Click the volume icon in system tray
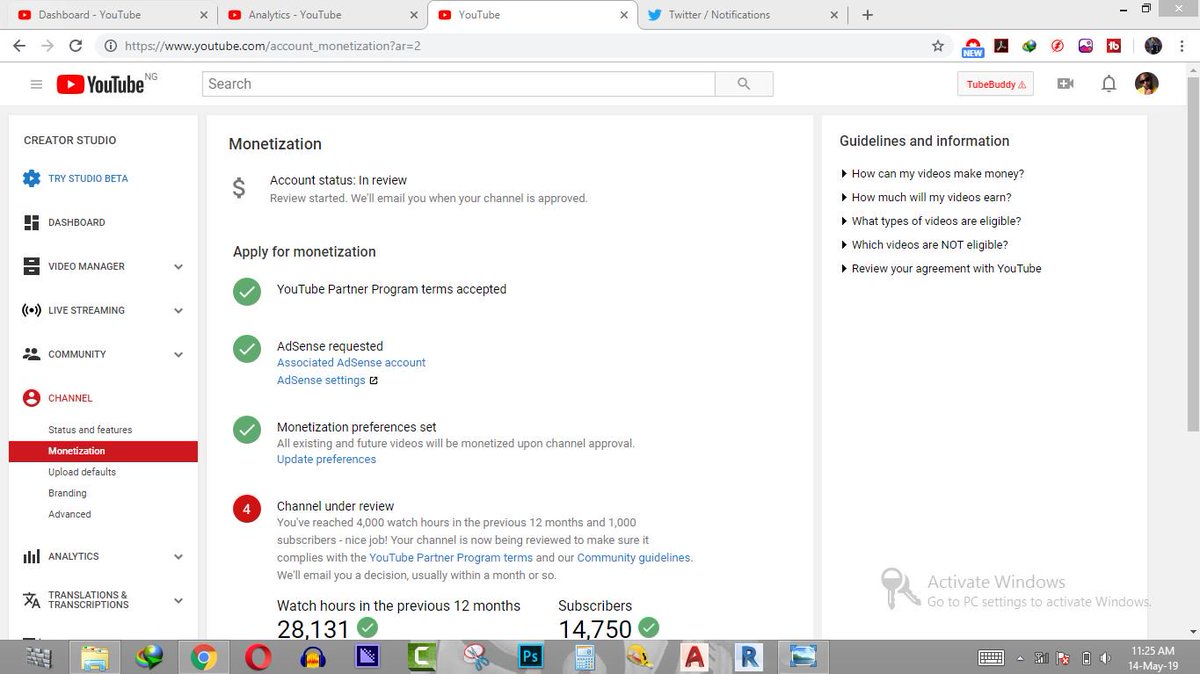Viewport: 1200px width, 674px height. click(1106, 658)
